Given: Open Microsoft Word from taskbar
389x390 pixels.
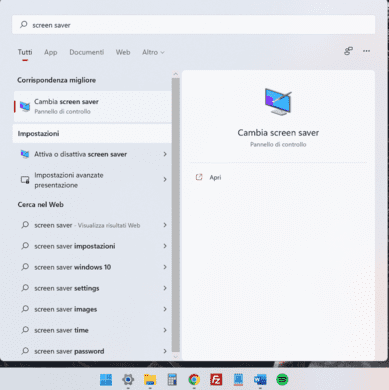Looking at the screenshot, I should [x=260, y=379].
